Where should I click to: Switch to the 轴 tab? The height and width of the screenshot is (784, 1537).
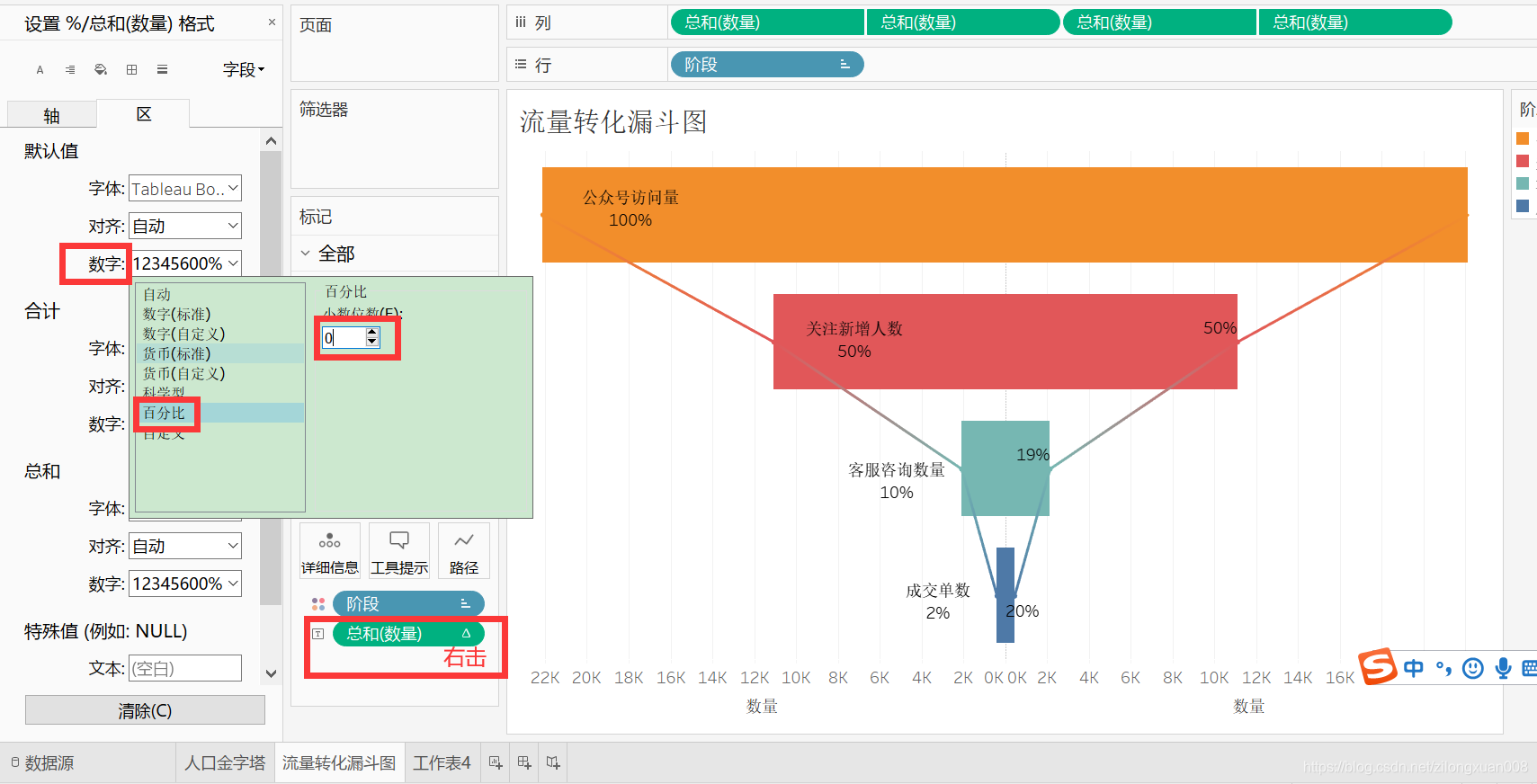click(x=51, y=115)
